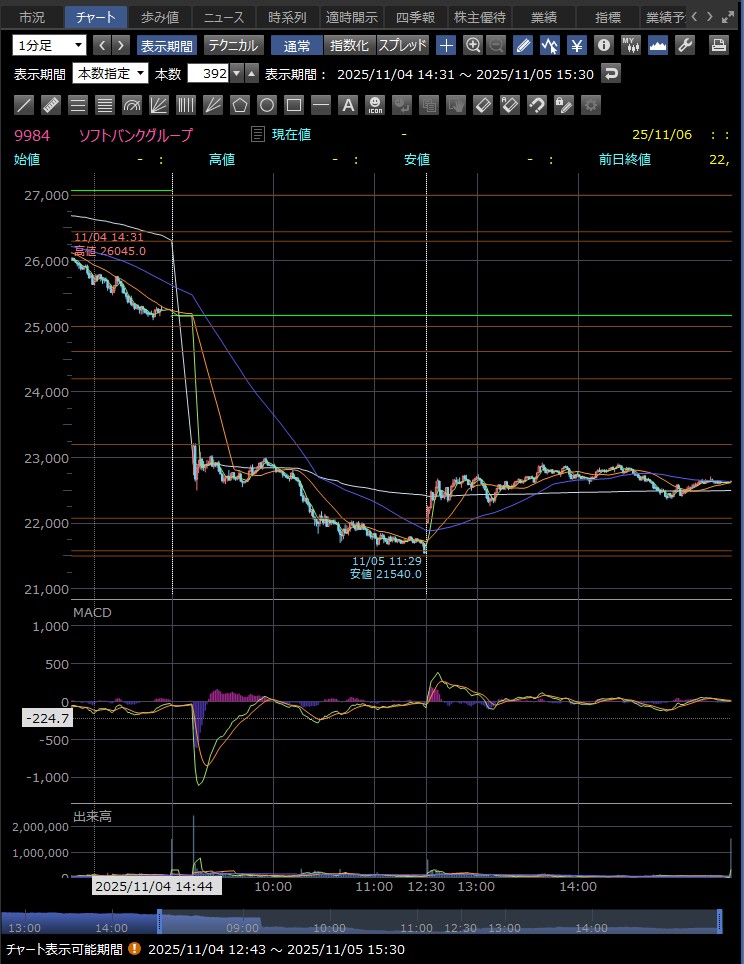This screenshot has width=744, height=964.
Task: Select the trend line drawing tool
Action: [x=25, y=105]
